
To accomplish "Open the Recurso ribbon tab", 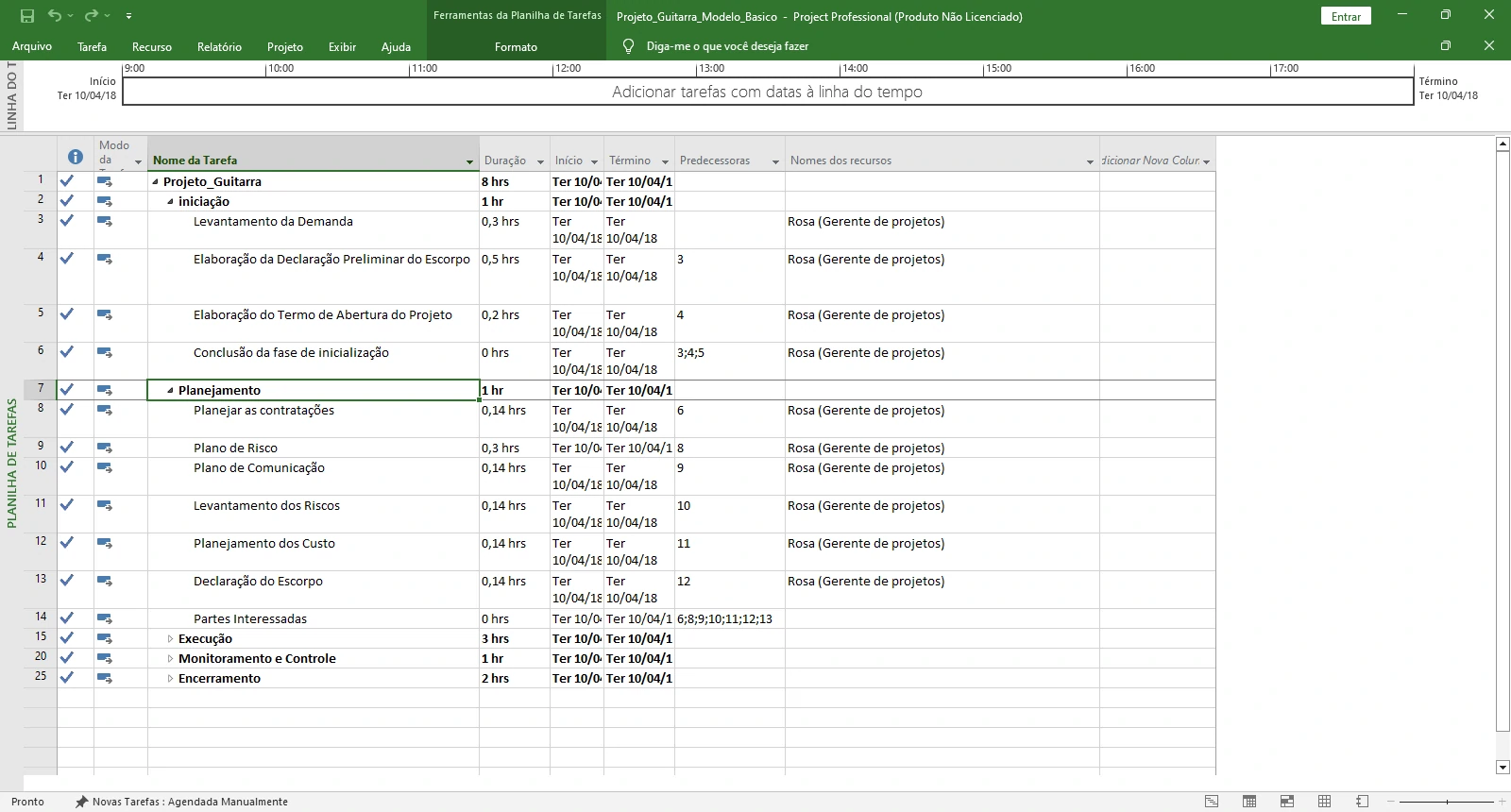I will [152, 46].
